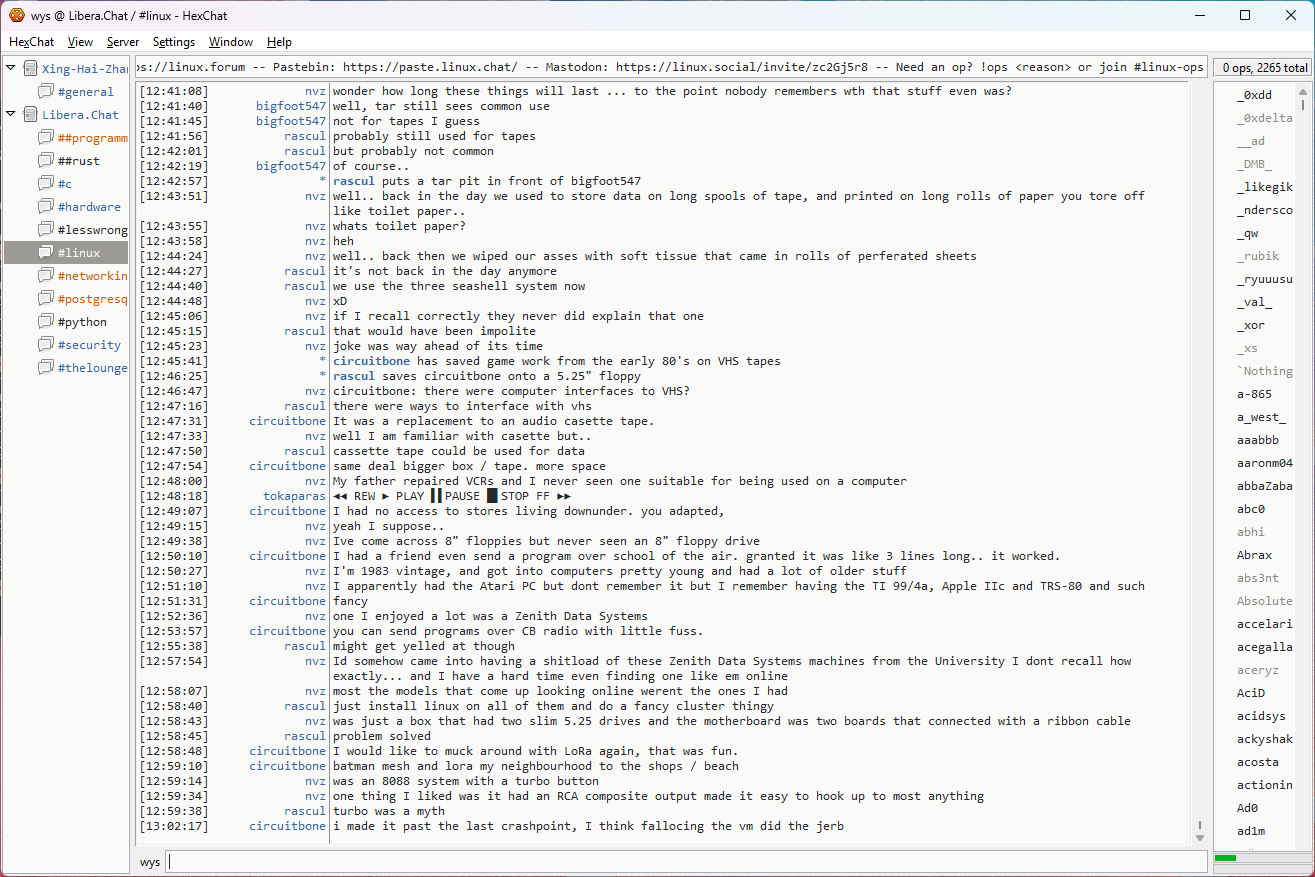Click the wys nickname button
The height and width of the screenshot is (877, 1315).
pos(149,862)
